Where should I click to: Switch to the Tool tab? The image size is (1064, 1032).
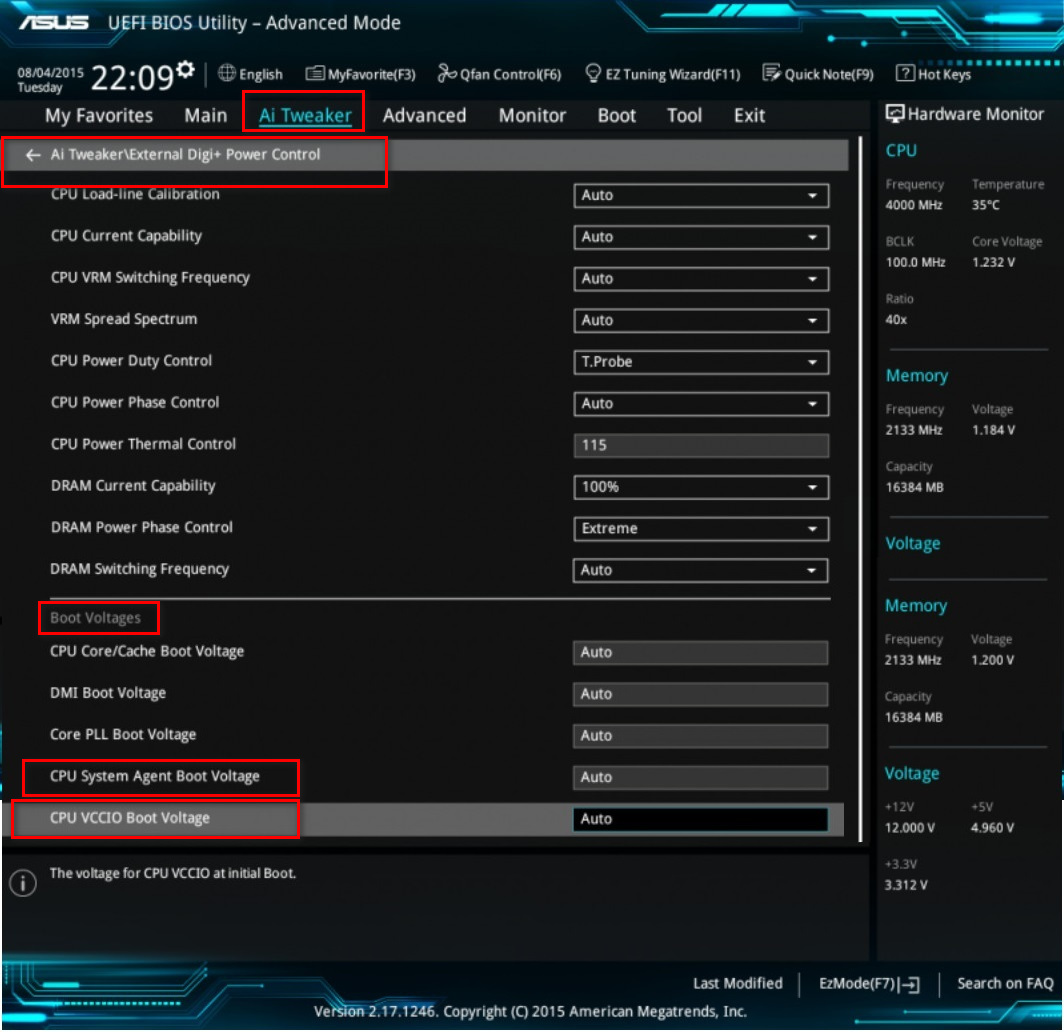pos(684,115)
